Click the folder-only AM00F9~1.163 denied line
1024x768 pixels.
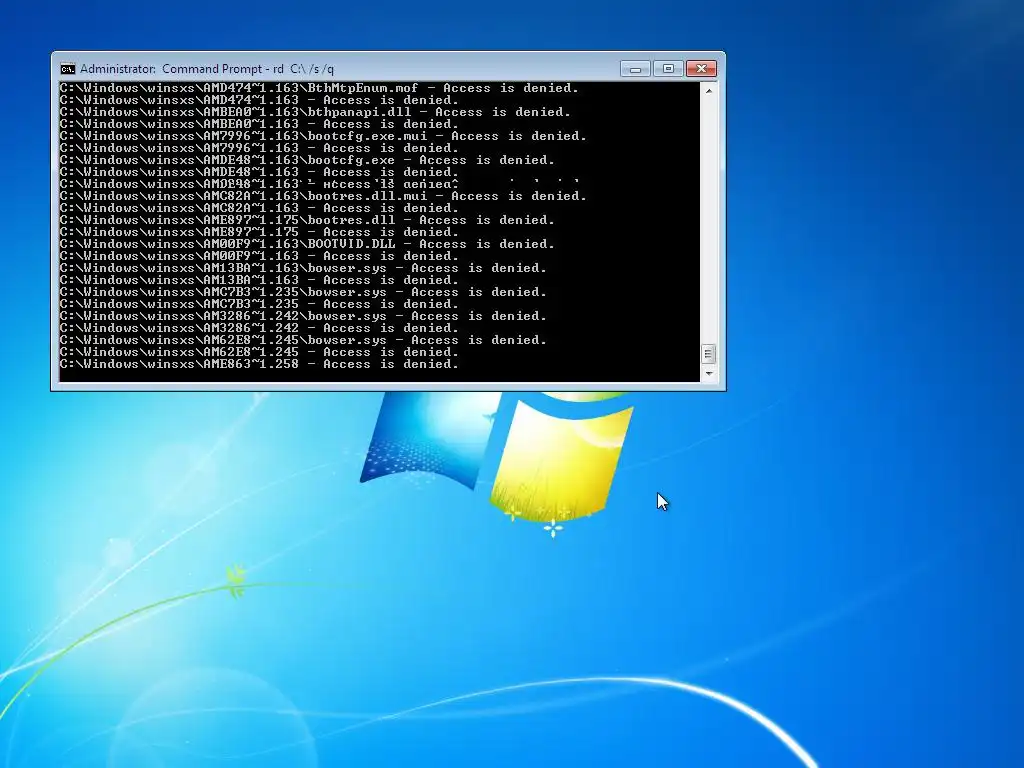(259, 256)
